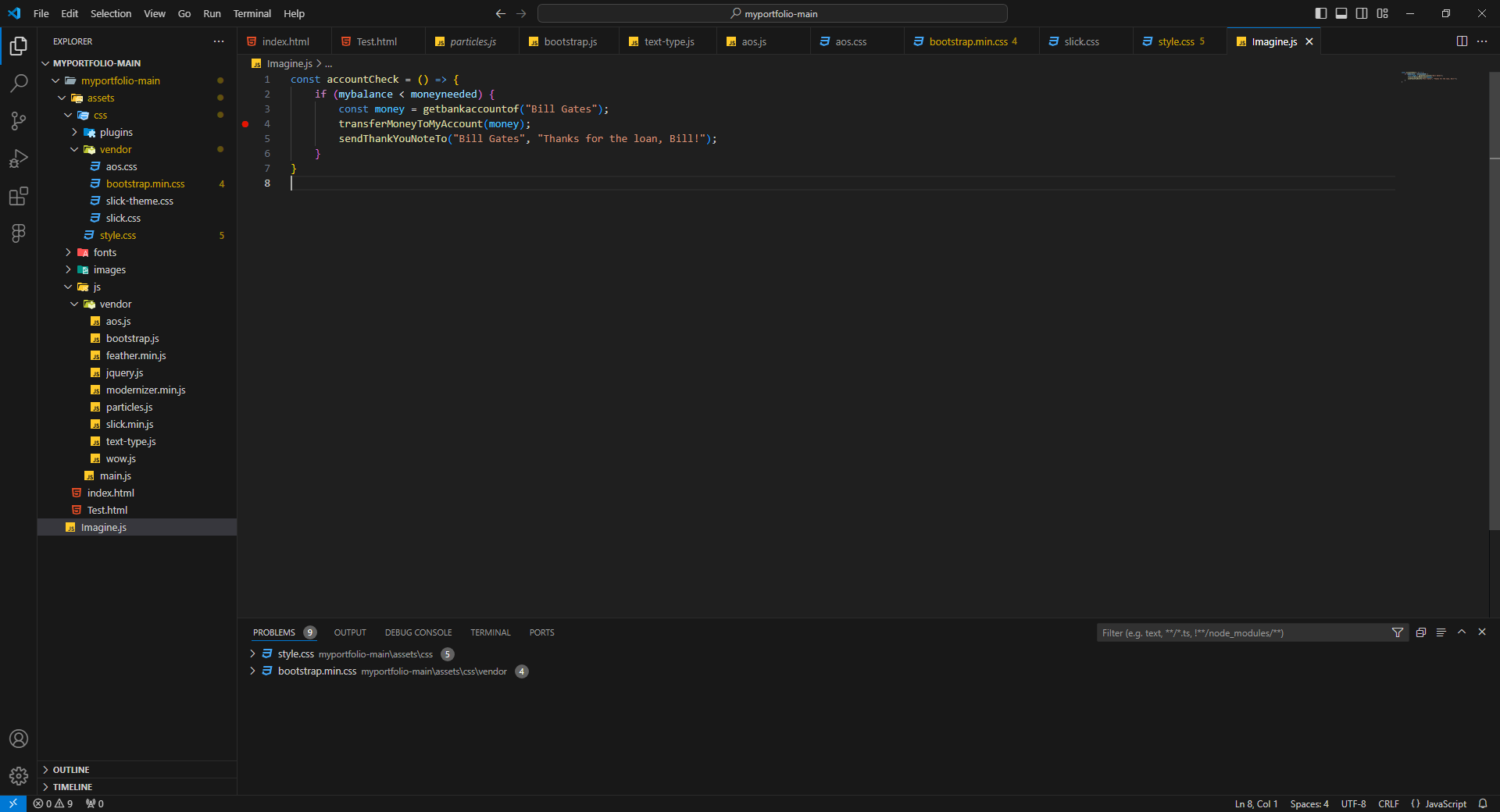
Task: Open the Terminal menu
Action: pos(252,13)
